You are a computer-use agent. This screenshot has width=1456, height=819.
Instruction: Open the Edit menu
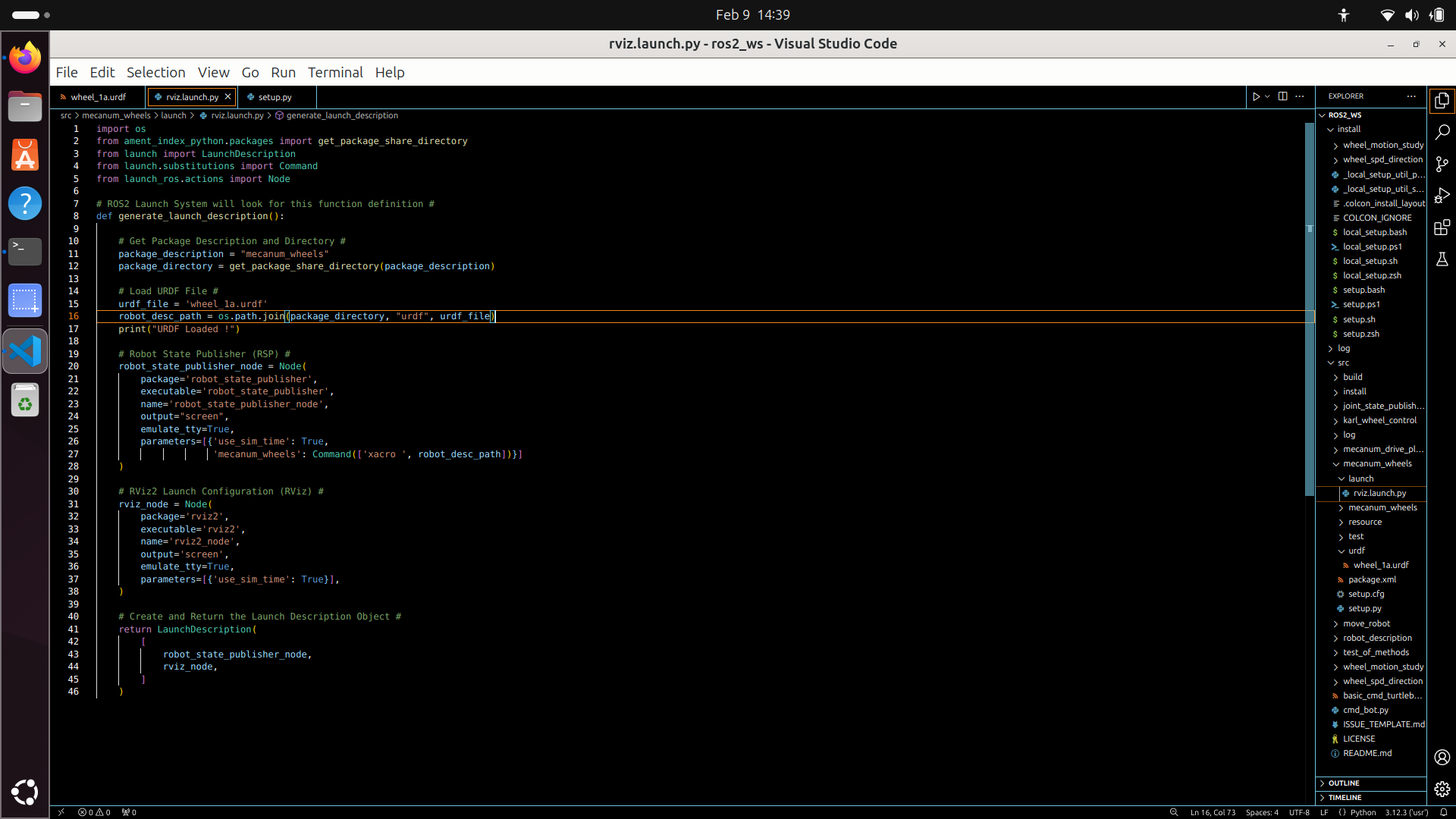tap(102, 72)
